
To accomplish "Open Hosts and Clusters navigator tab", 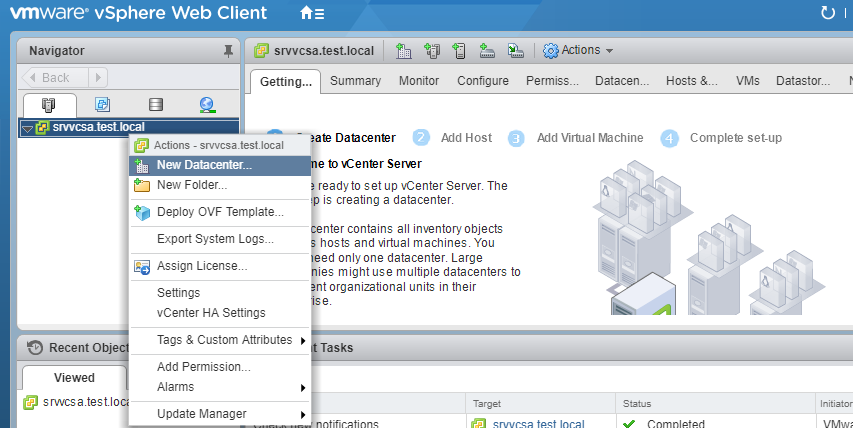I will 49,104.
